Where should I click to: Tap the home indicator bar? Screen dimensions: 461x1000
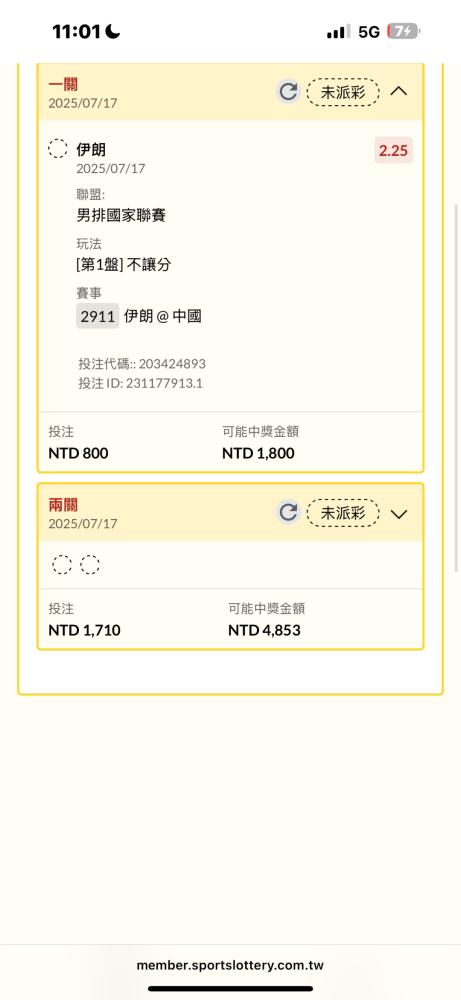coord(230,989)
